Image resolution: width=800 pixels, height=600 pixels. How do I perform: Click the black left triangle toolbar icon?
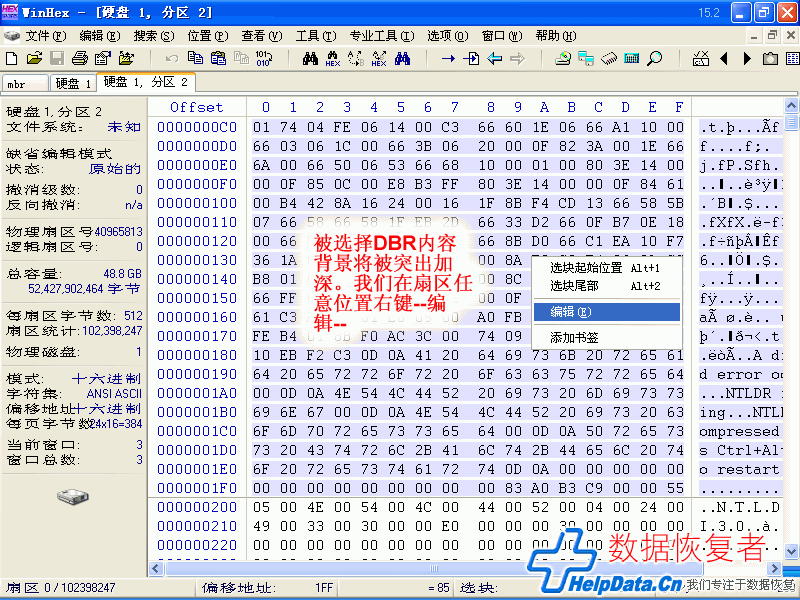pos(723,59)
